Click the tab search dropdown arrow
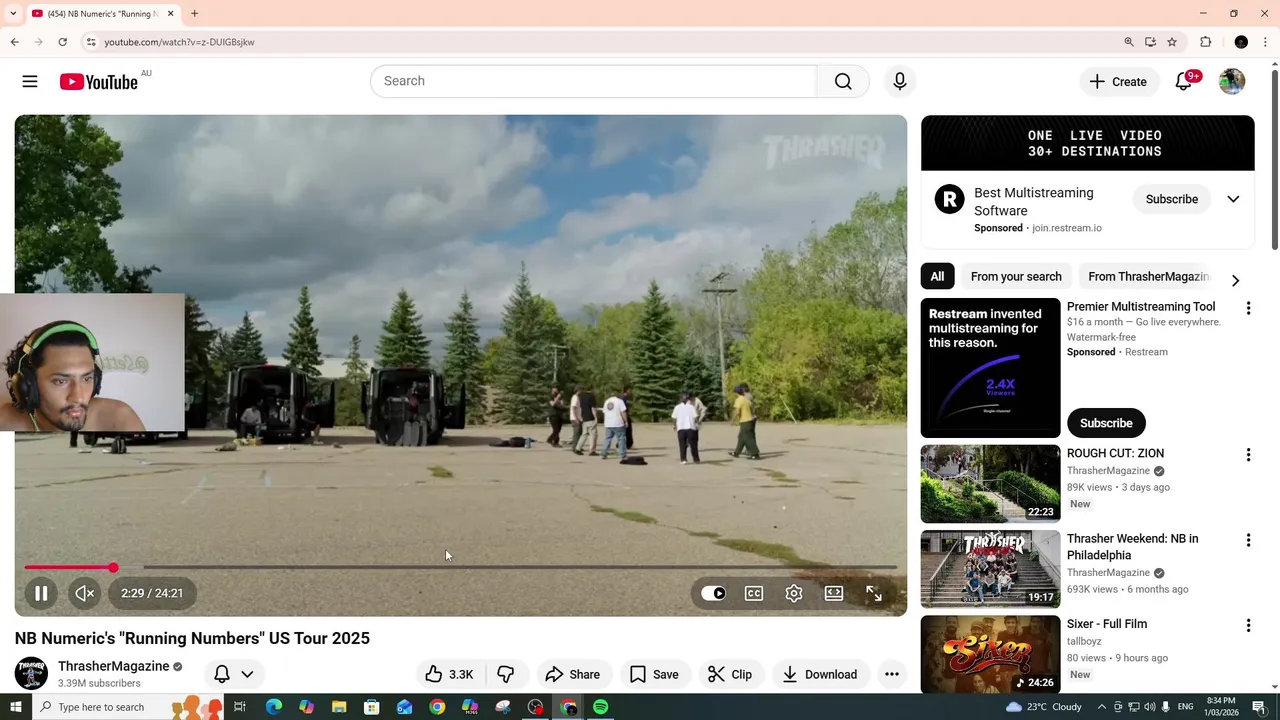1280x720 pixels. click(13, 13)
